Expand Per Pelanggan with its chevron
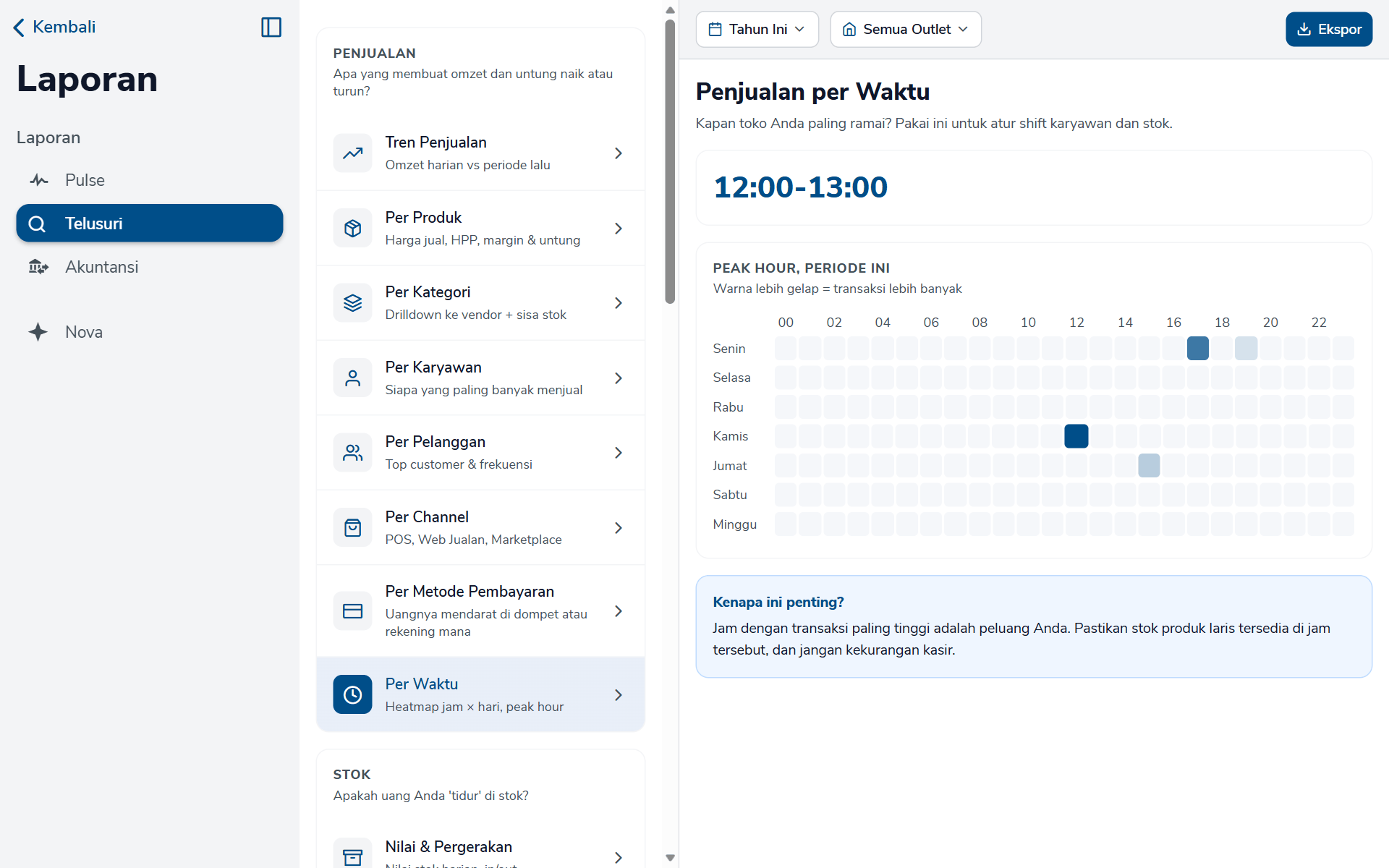The width and height of the screenshot is (1389, 868). click(x=619, y=453)
